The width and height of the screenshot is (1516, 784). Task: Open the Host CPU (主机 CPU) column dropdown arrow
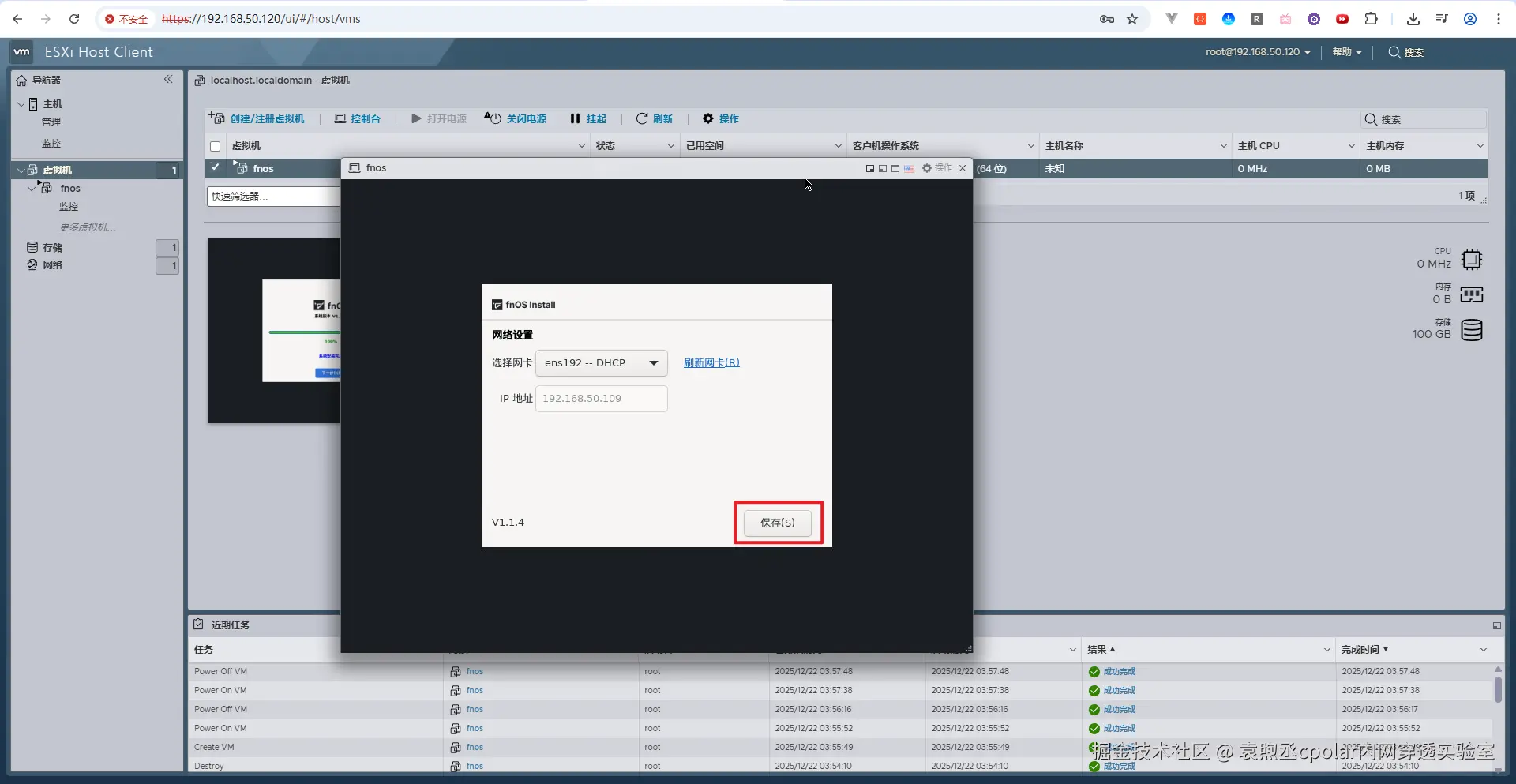pos(1352,146)
